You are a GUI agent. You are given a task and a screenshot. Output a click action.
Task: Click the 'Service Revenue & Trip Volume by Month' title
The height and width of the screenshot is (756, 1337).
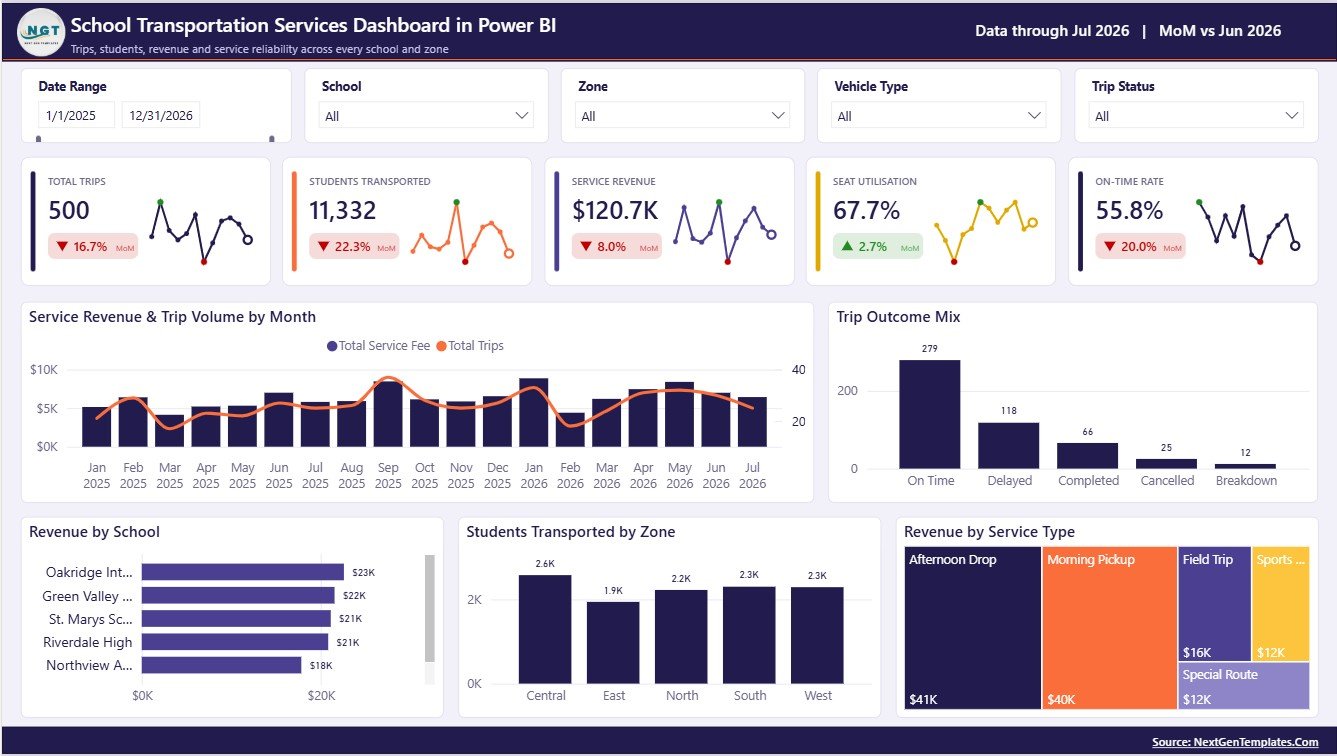(x=172, y=317)
